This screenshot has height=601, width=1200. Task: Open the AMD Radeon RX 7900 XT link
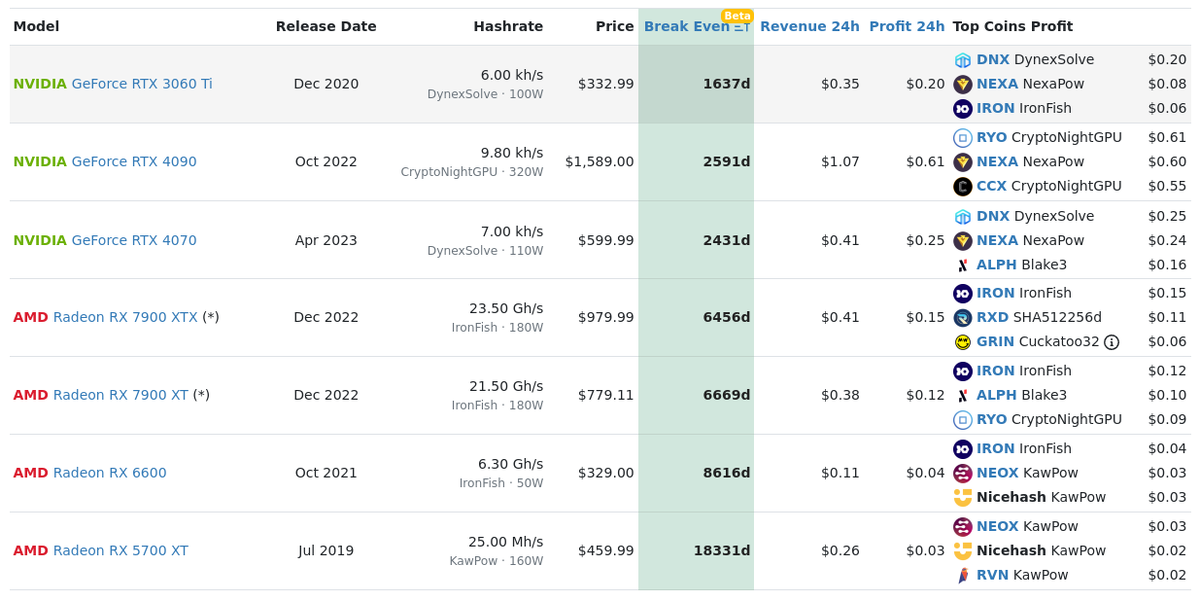100,395
